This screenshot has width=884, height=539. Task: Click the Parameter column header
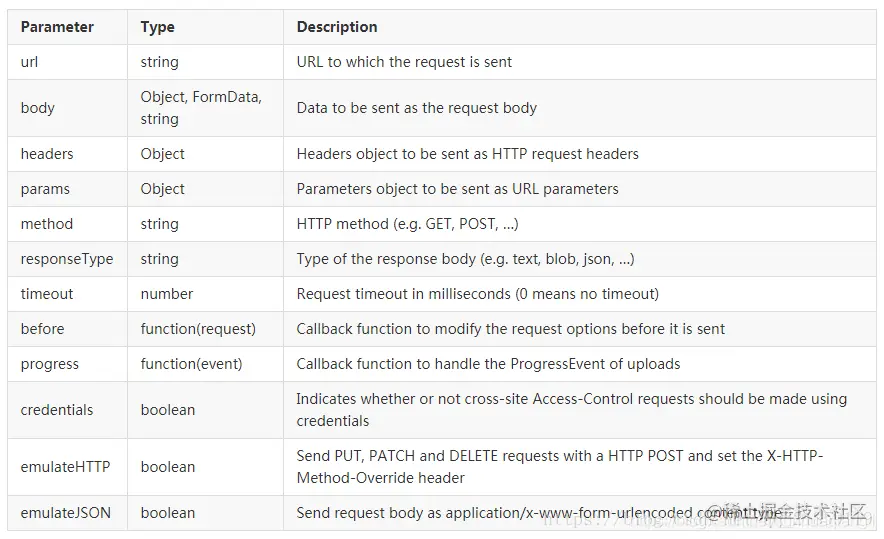point(57,27)
